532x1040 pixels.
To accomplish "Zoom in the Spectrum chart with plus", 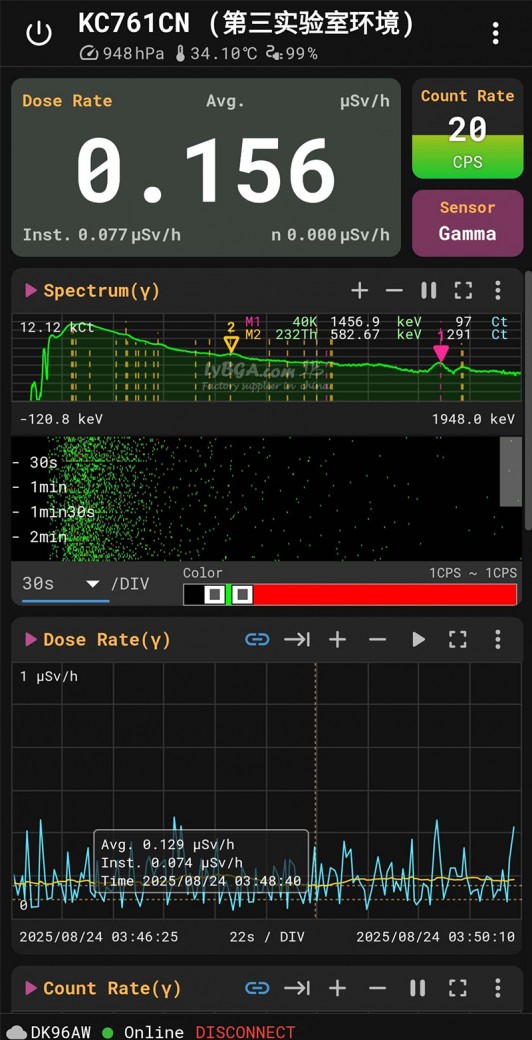I will [359, 290].
